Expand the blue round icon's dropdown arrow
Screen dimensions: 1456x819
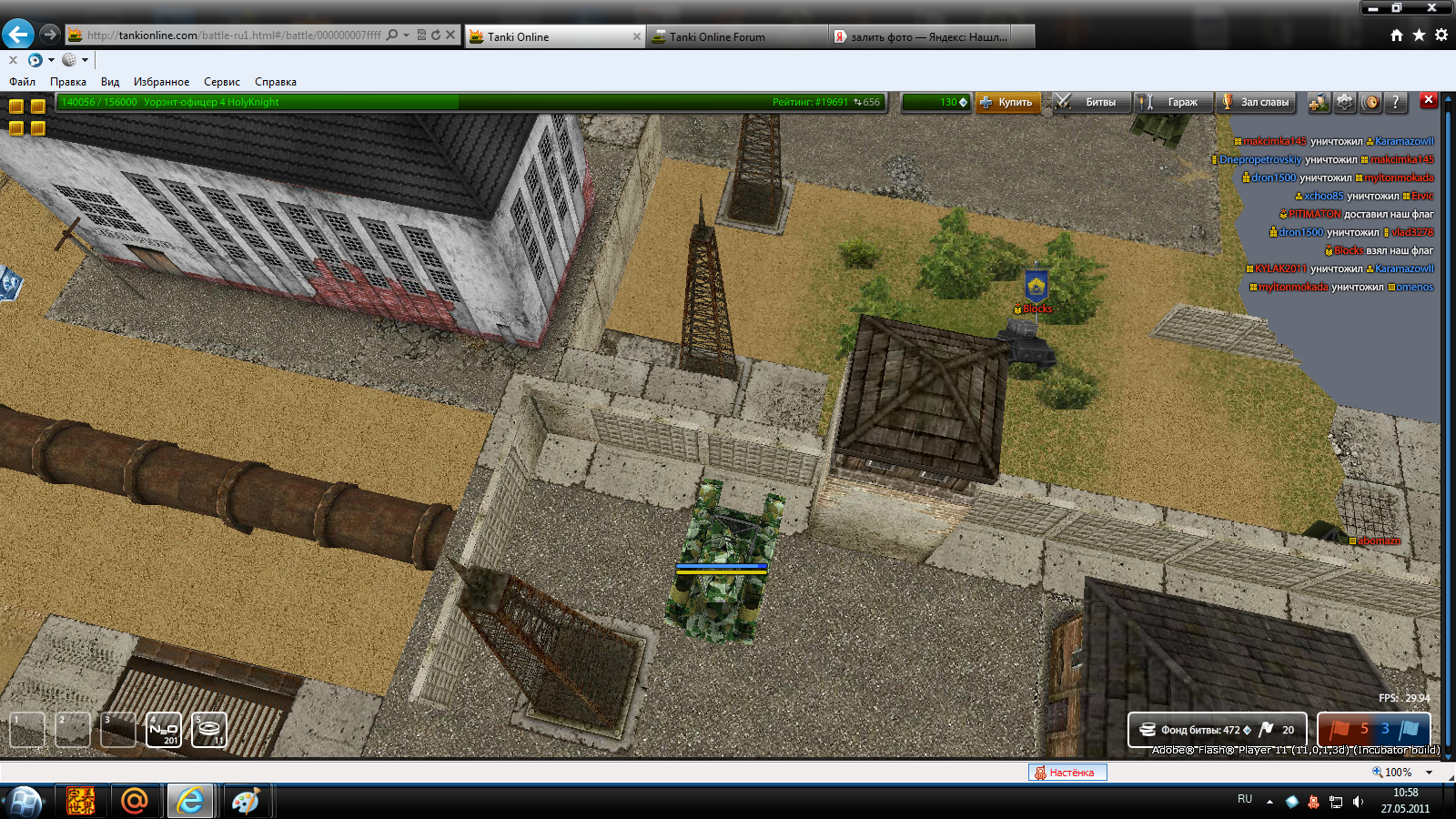click(51, 60)
